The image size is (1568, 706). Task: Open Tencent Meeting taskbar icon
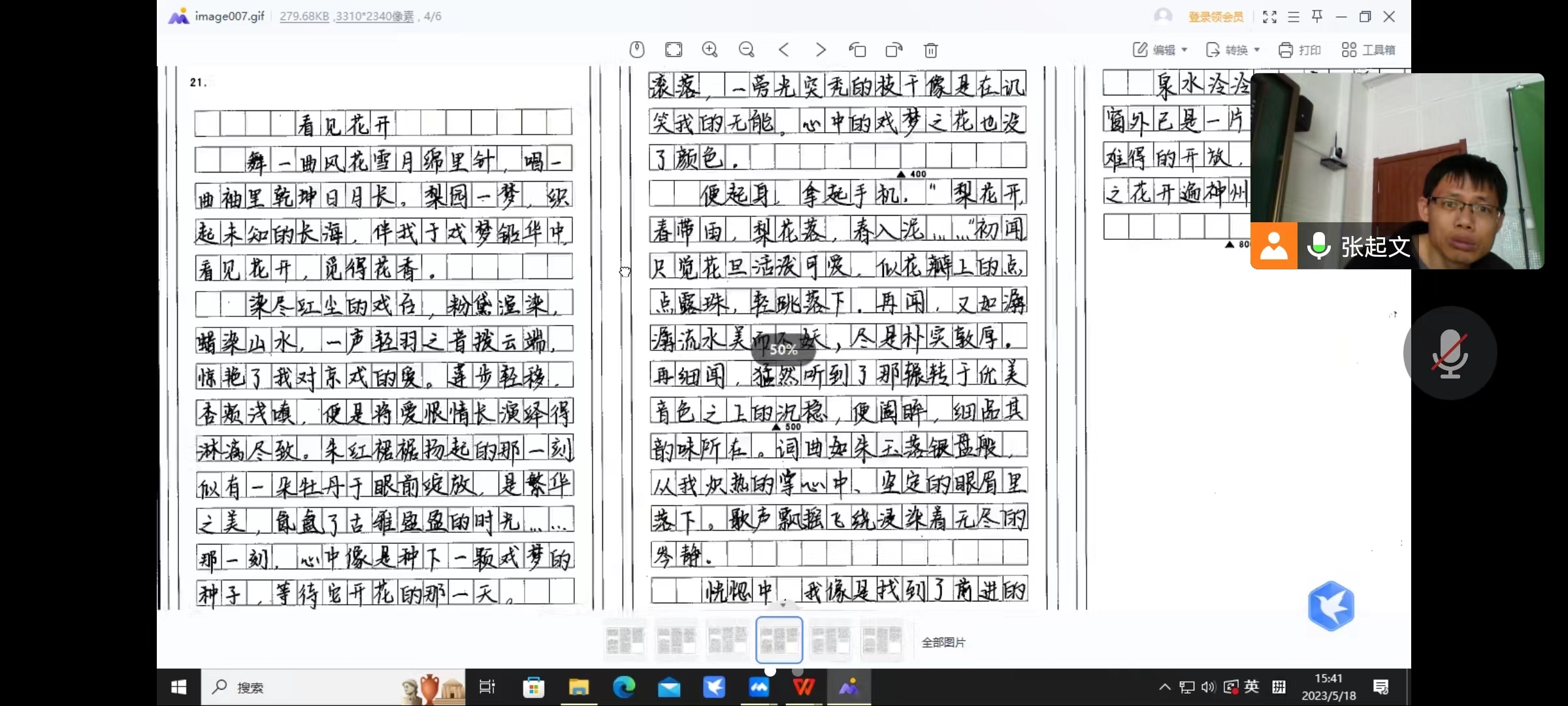759,687
